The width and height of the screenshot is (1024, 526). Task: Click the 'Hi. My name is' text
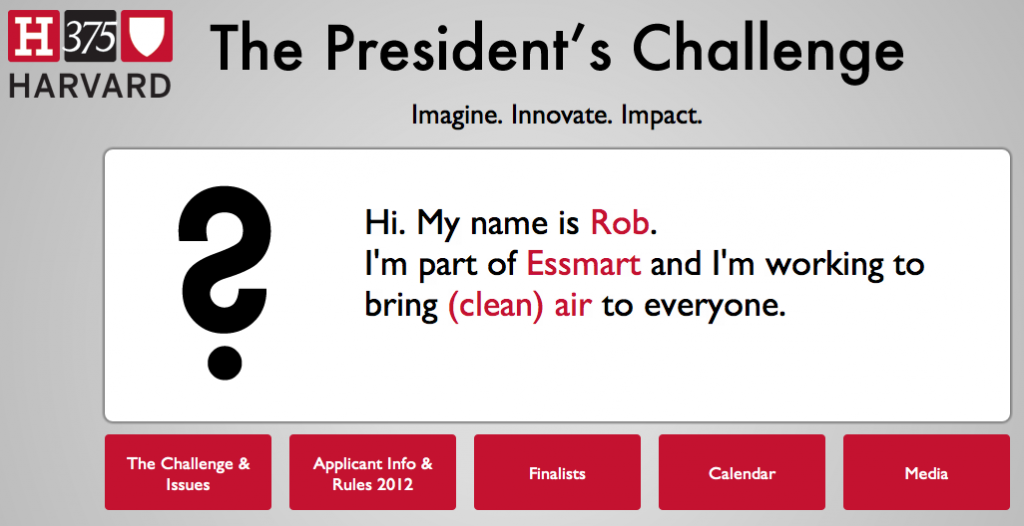coord(472,224)
